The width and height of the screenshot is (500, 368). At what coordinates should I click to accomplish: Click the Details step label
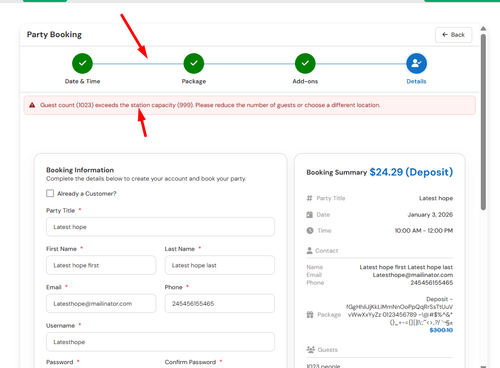click(416, 81)
